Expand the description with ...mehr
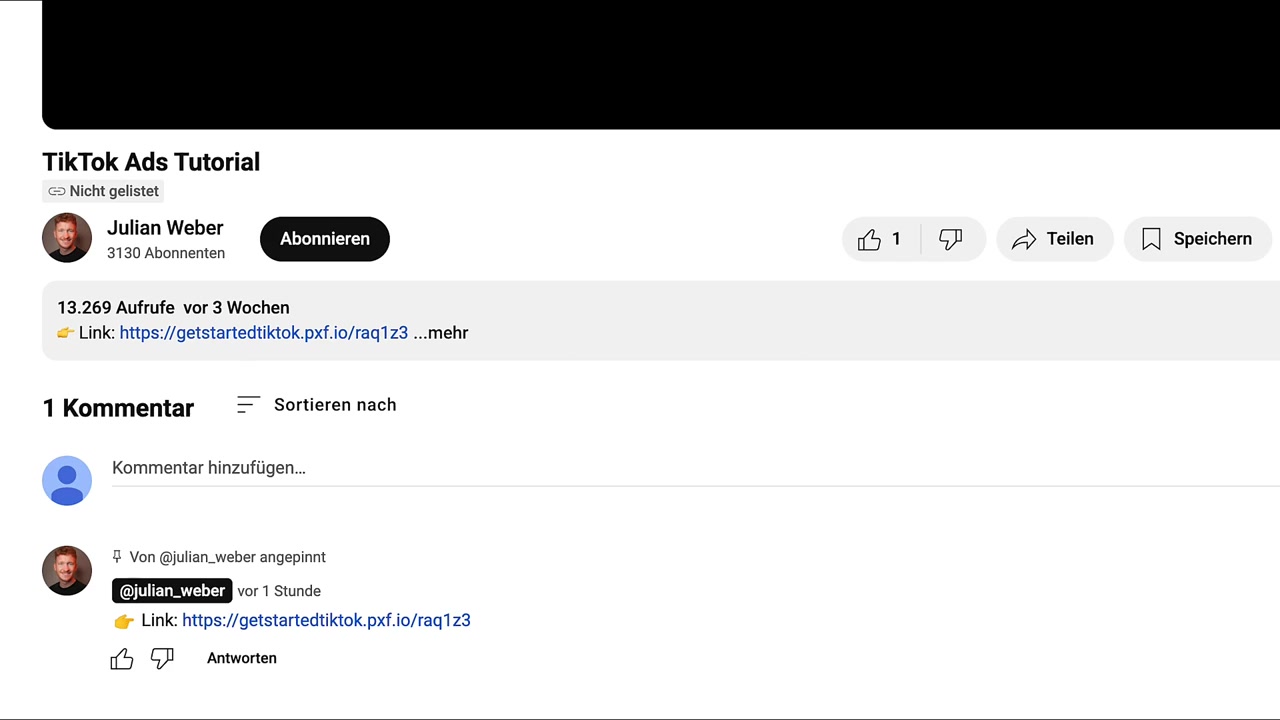The image size is (1280, 720). coord(441,333)
